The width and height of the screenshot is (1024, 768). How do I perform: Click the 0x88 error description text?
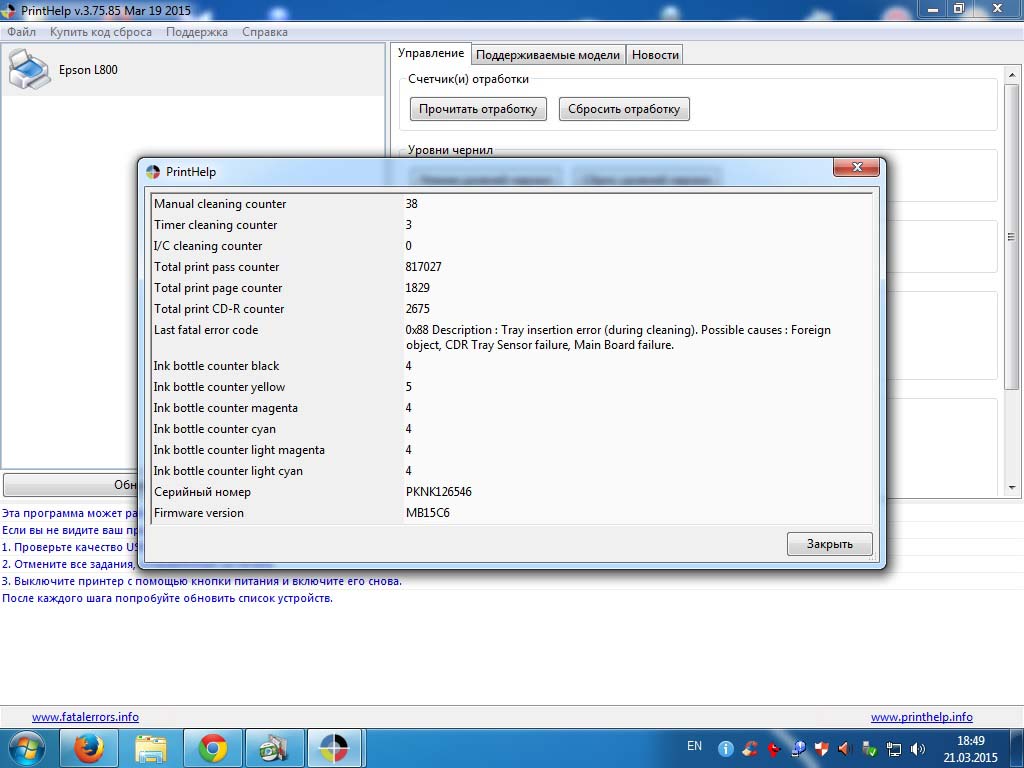pos(618,337)
